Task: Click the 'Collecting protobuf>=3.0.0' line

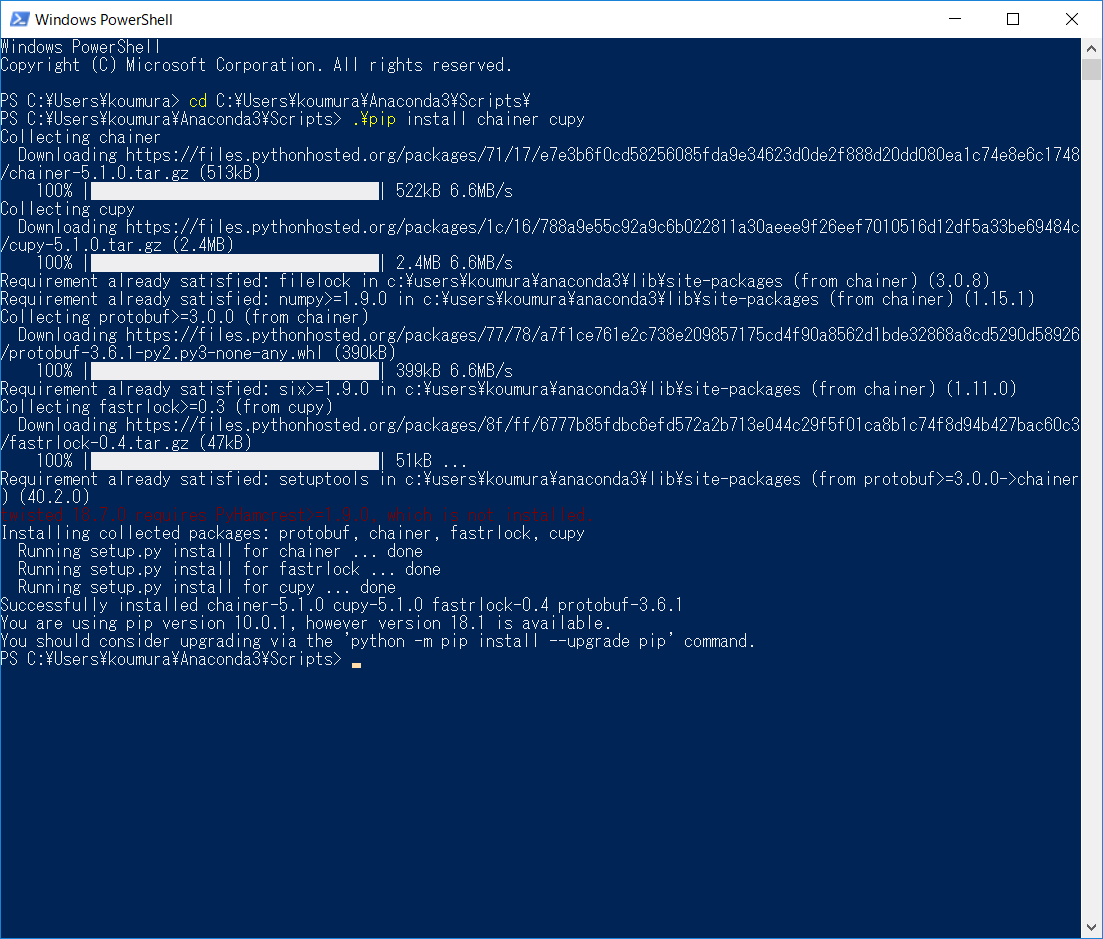Action: tap(184, 317)
